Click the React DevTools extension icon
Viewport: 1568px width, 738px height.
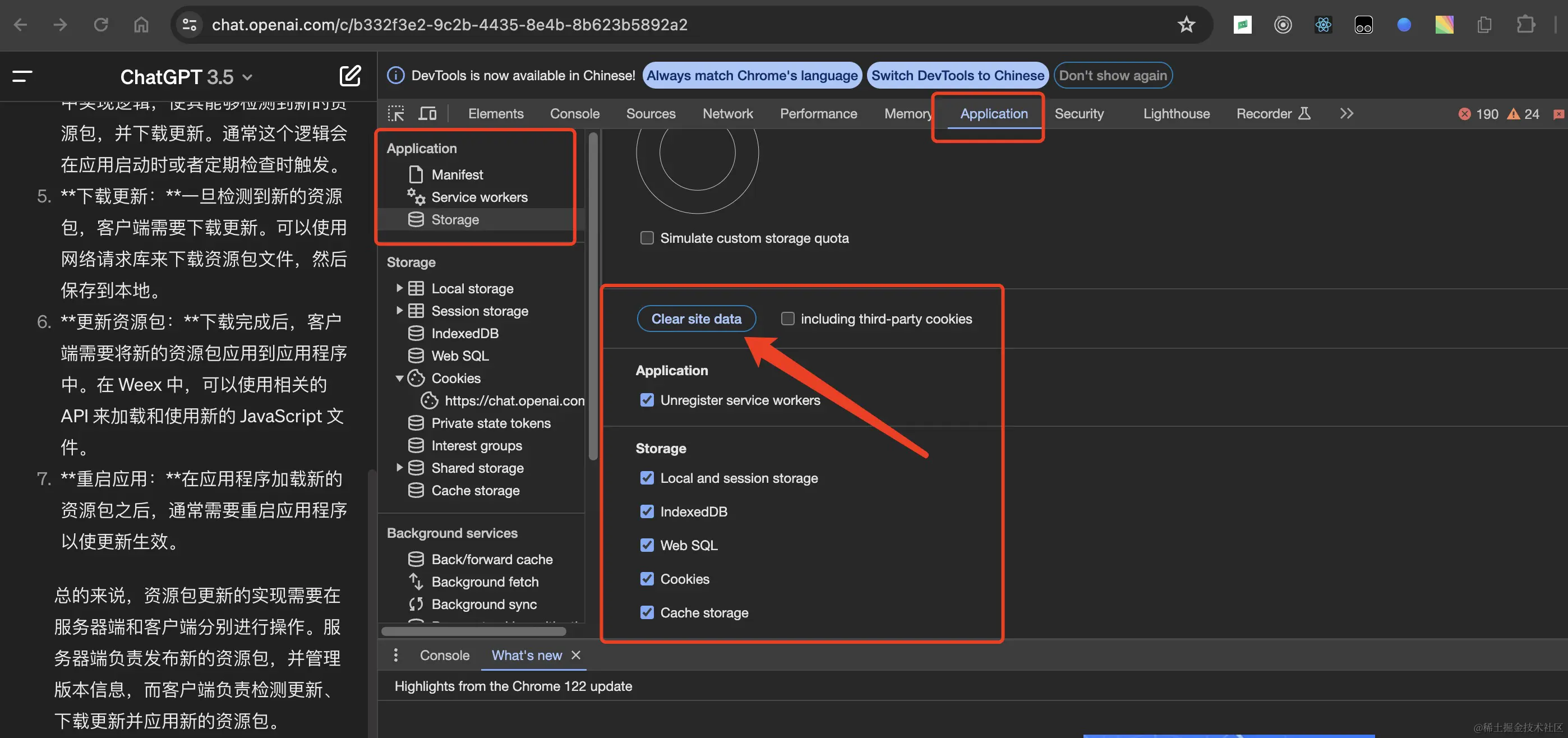[x=1323, y=24]
